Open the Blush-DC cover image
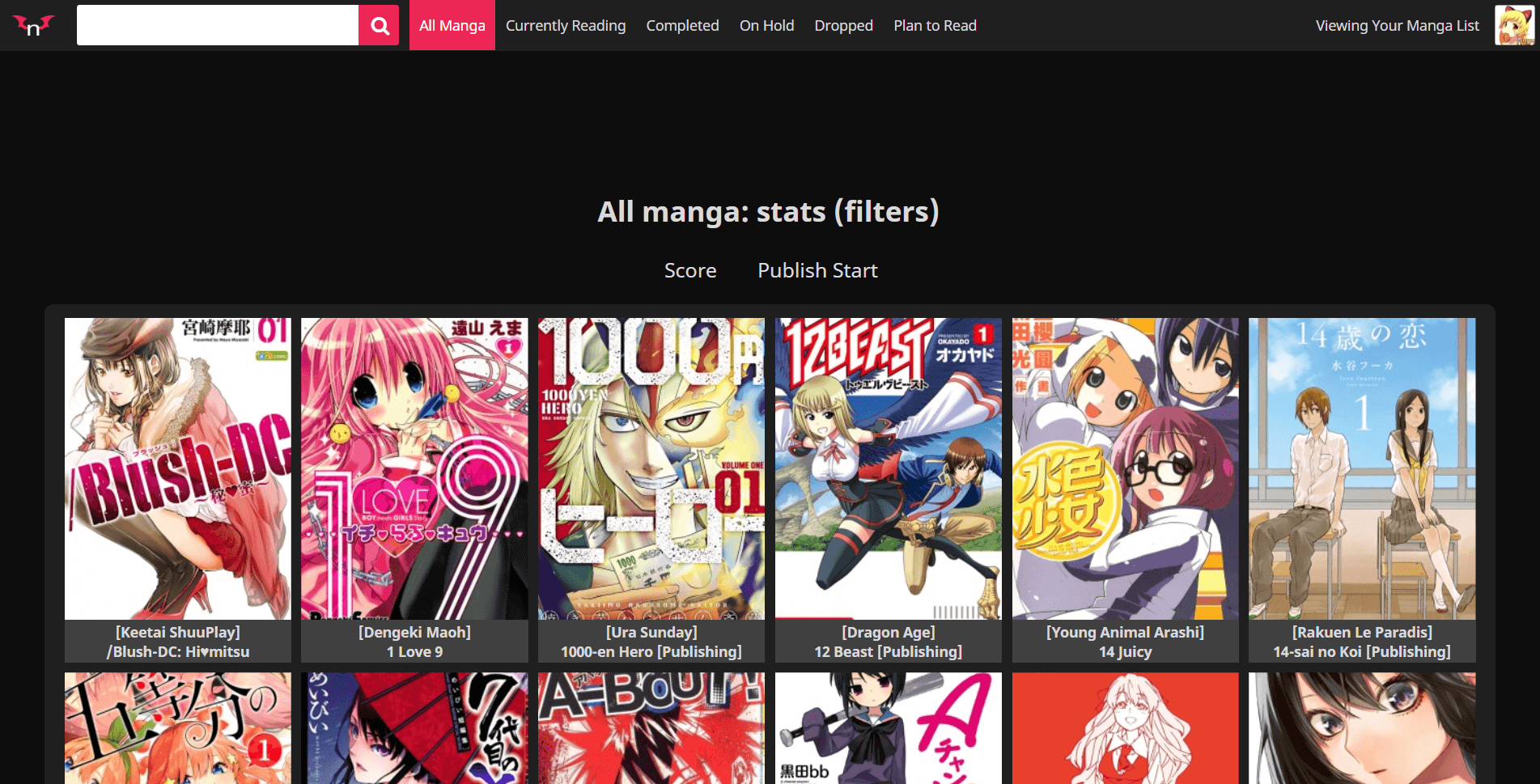Image resolution: width=1540 pixels, height=784 pixels. click(x=178, y=468)
